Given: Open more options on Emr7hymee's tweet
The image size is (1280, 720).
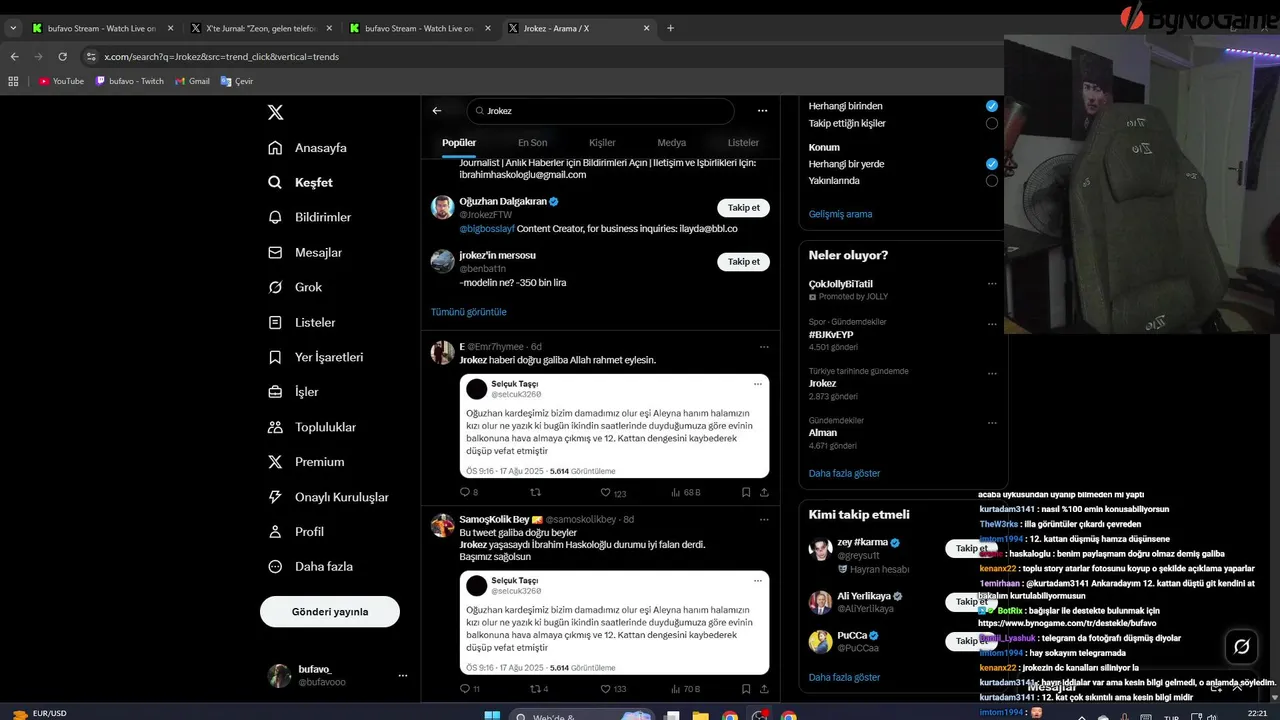Looking at the screenshot, I should (x=764, y=347).
